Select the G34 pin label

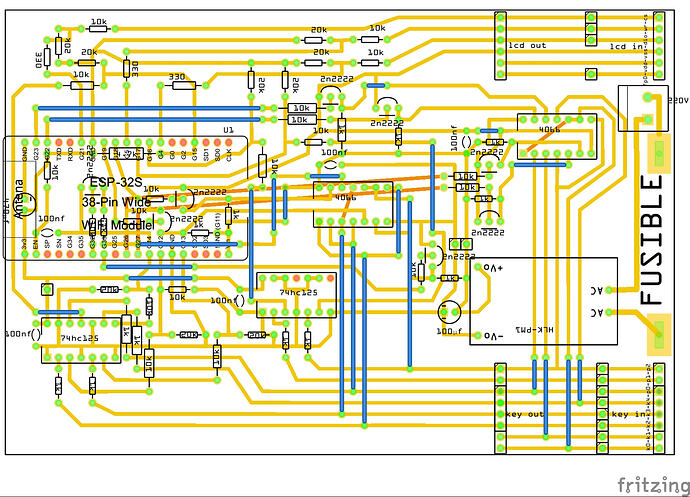(x=70, y=241)
